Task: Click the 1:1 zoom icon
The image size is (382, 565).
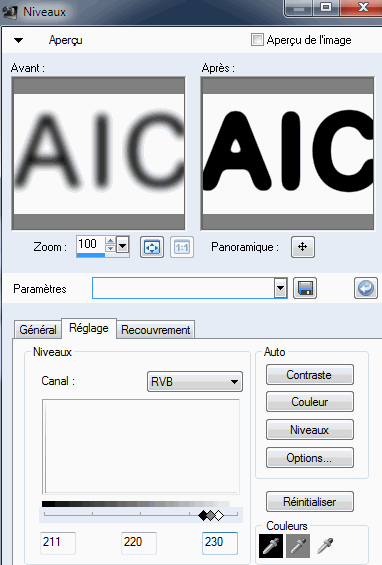Action: point(182,247)
